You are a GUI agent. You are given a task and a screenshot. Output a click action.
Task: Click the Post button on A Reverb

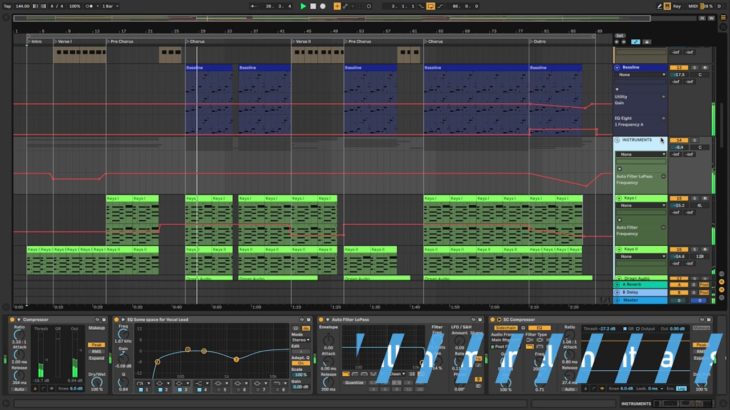tap(704, 284)
